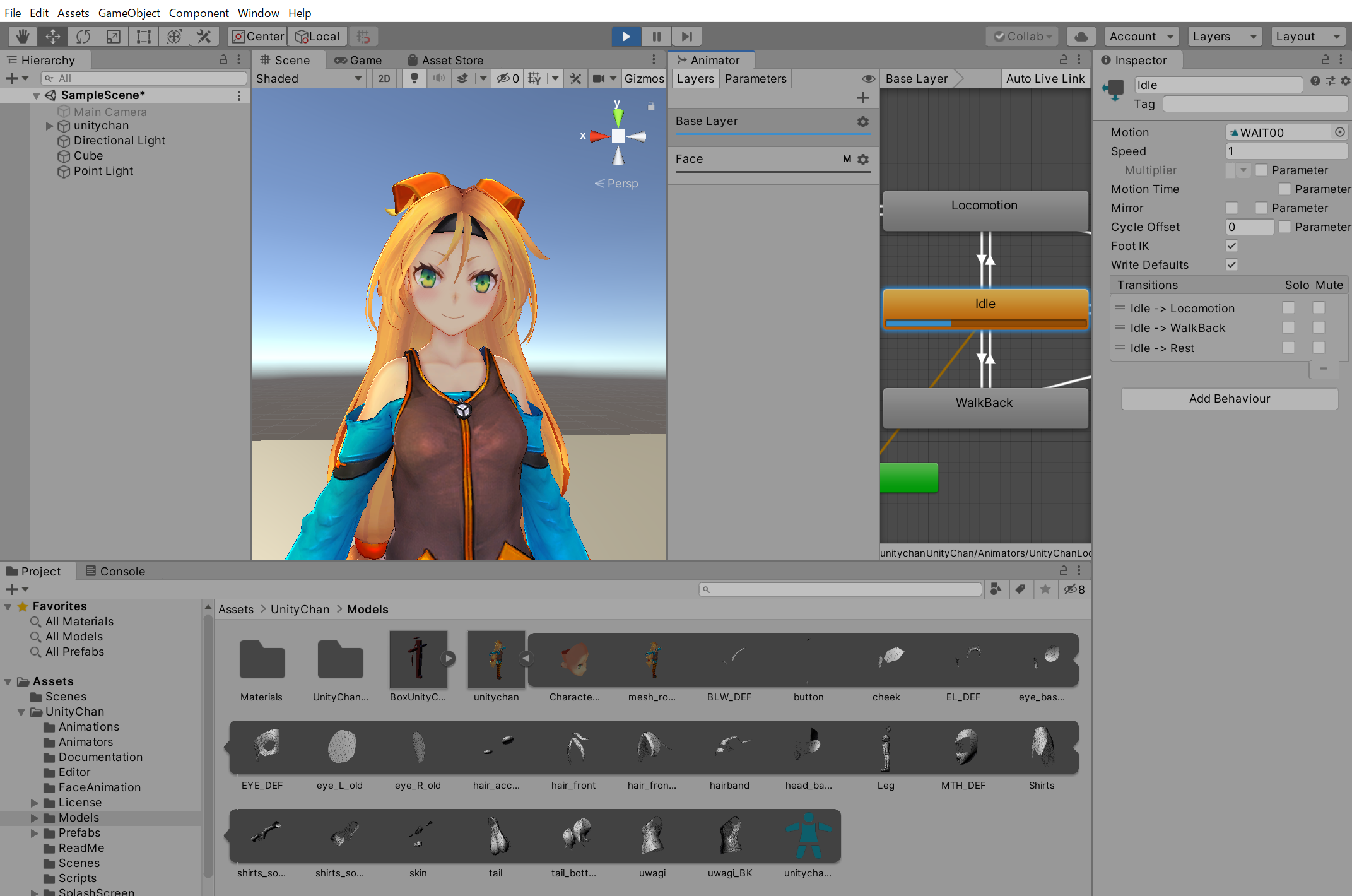The width and height of the screenshot is (1352, 896).
Task: Enable the Mirror checkbox
Action: pos(1231,208)
